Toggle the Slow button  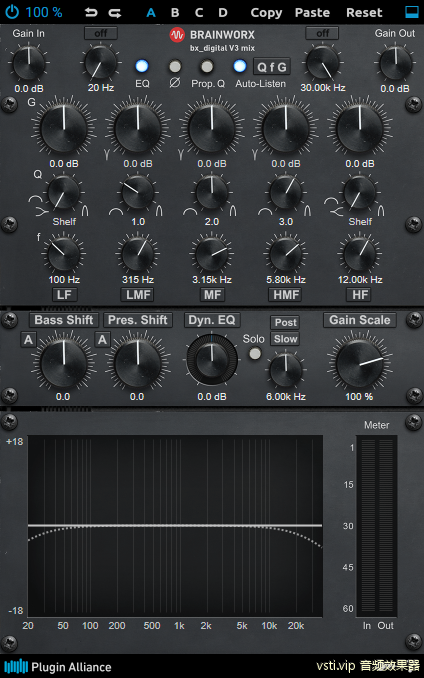pos(286,339)
